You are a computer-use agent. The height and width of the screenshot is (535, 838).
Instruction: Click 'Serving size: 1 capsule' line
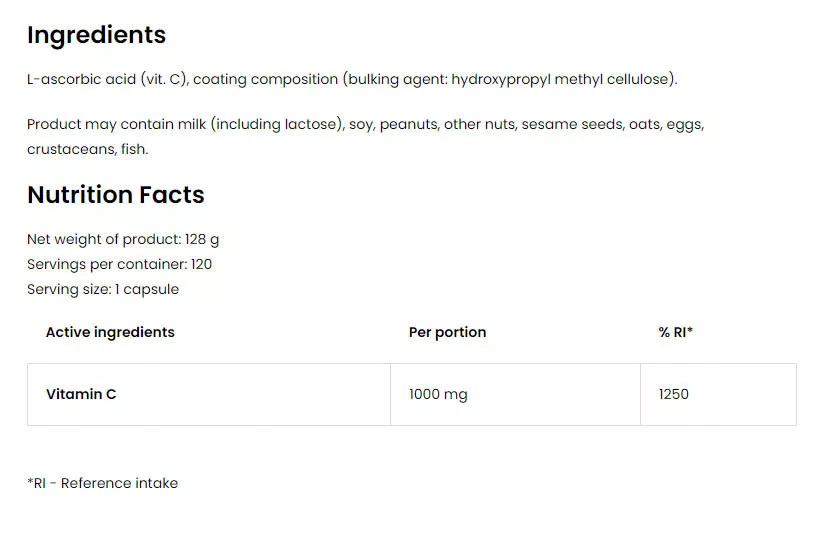[x=103, y=289]
